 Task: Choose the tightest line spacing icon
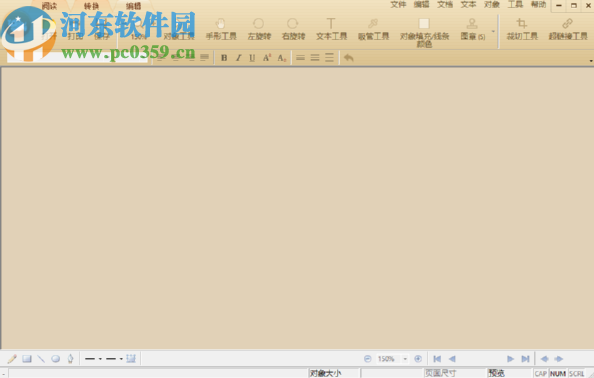(x=300, y=58)
